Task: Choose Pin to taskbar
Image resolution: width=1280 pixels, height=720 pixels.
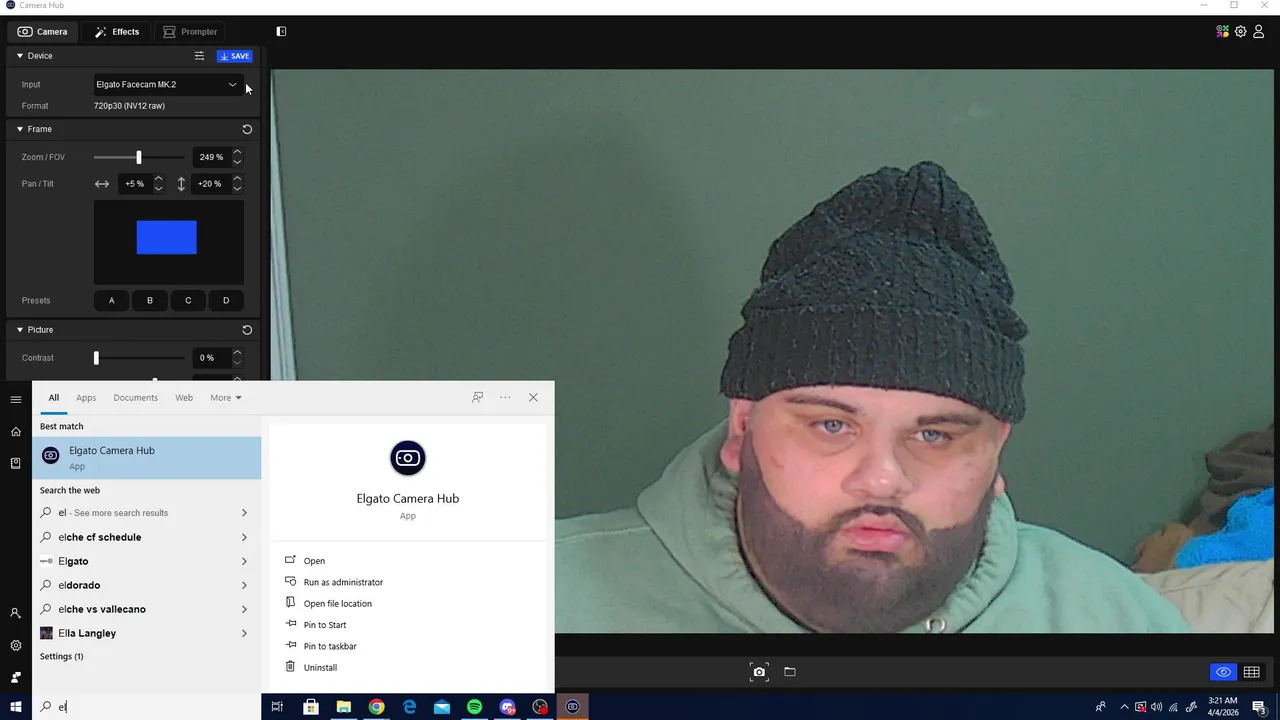Action: coord(330,647)
